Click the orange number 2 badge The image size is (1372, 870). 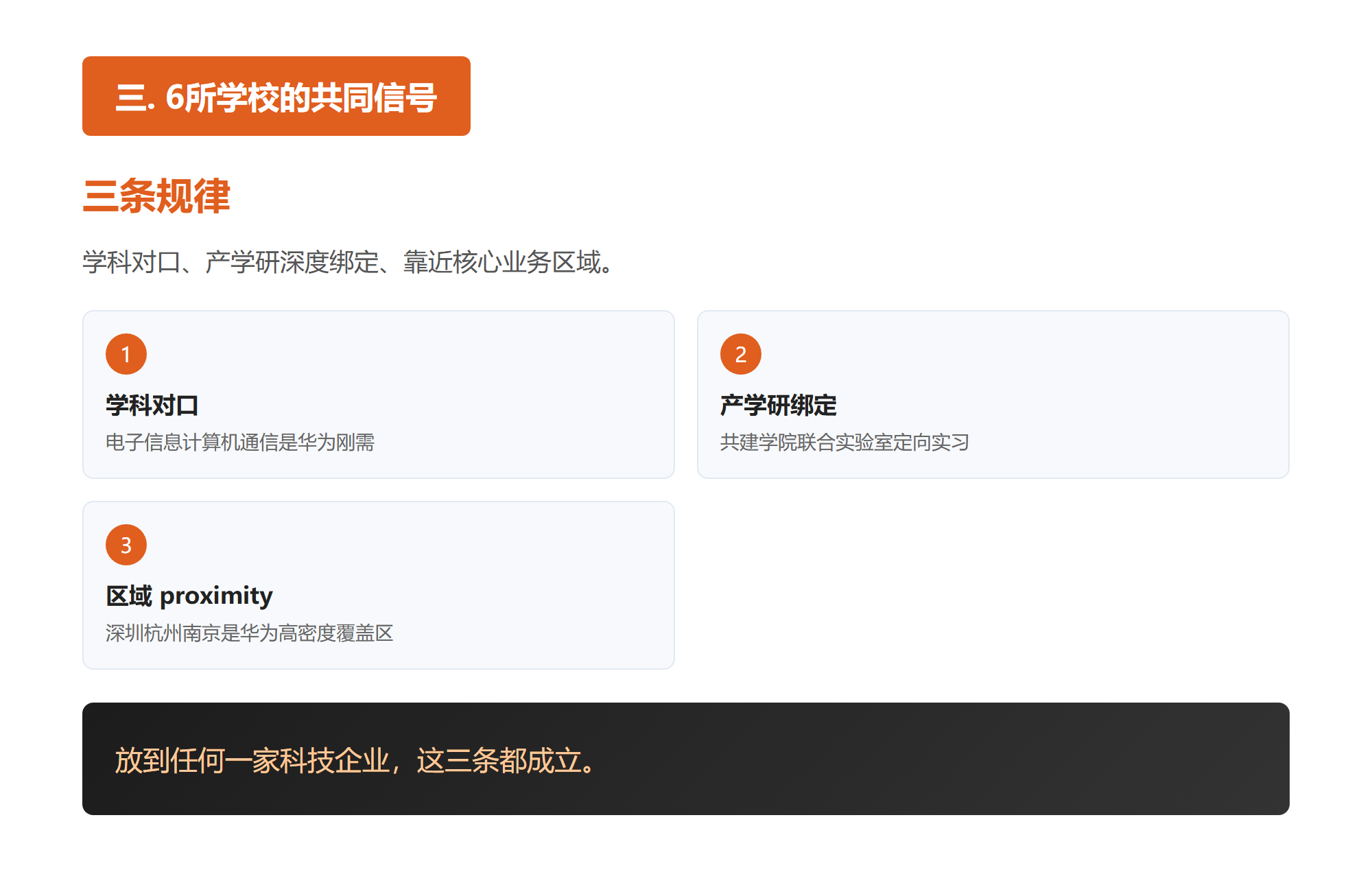click(741, 354)
